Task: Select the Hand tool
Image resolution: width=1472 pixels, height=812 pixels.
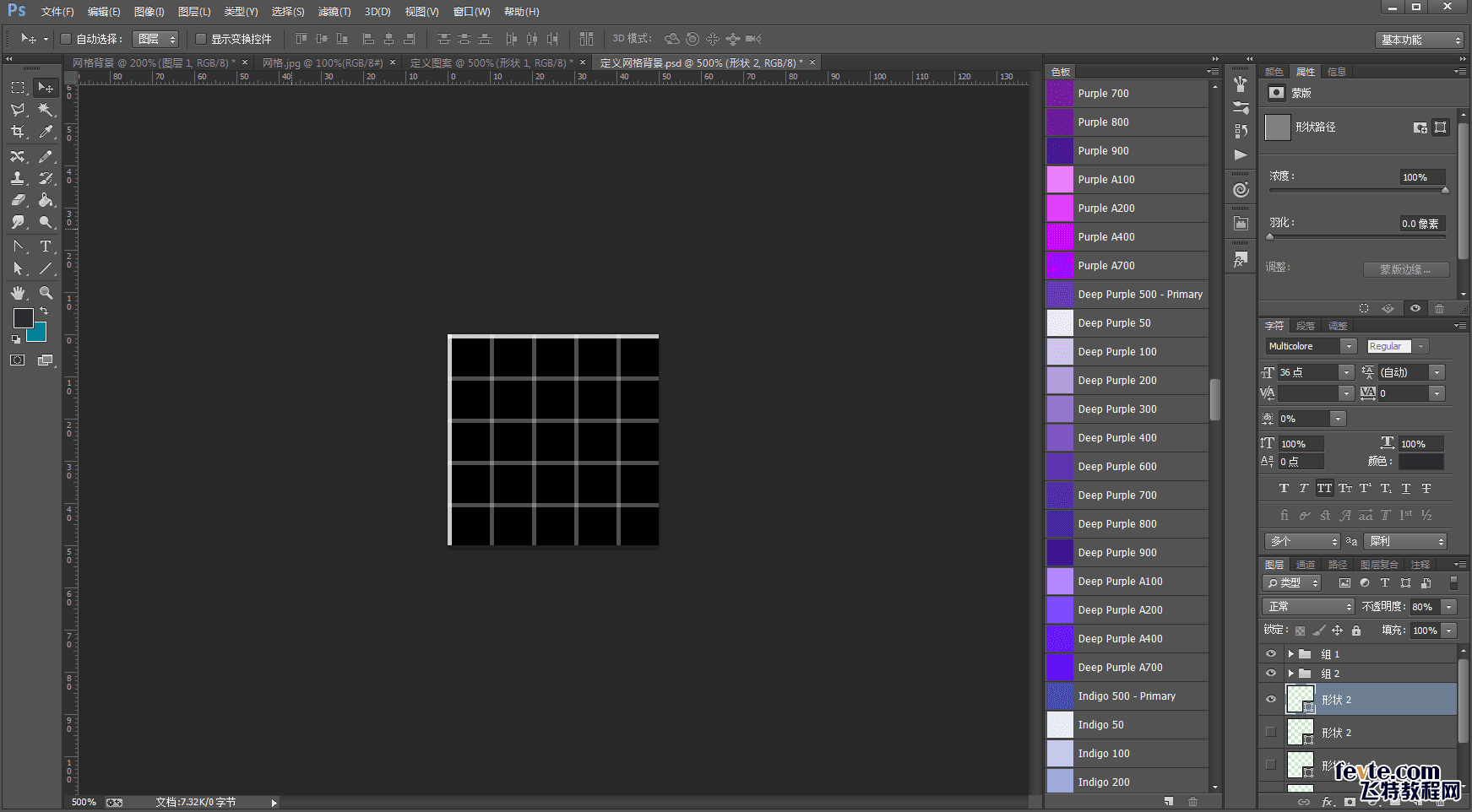Action: [18, 293]
